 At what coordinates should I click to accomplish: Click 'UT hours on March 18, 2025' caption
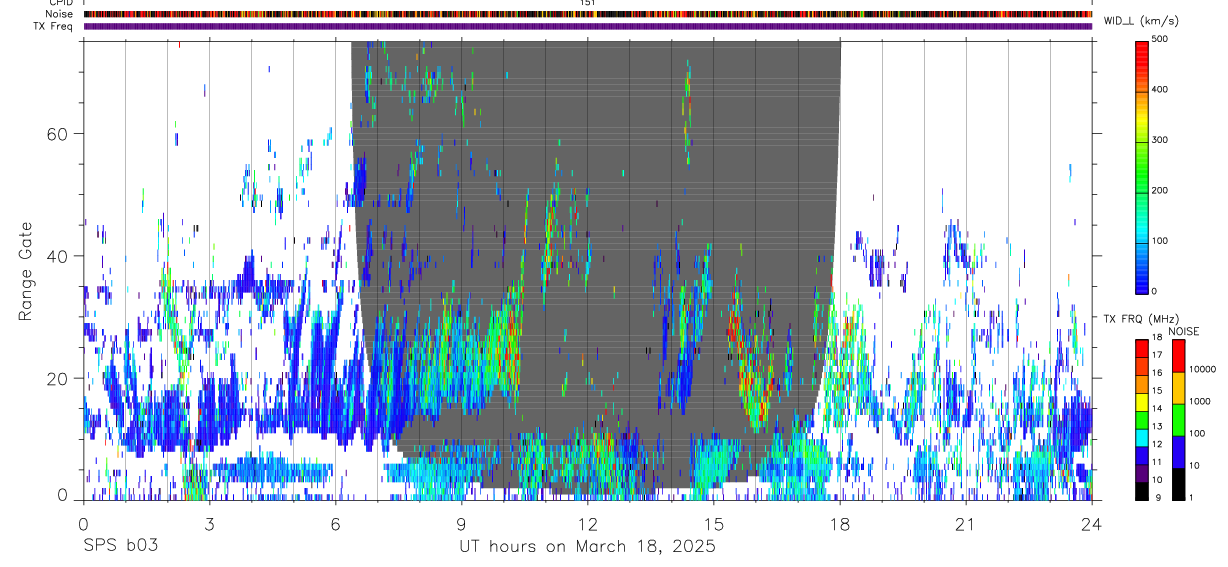coord(587,547)
